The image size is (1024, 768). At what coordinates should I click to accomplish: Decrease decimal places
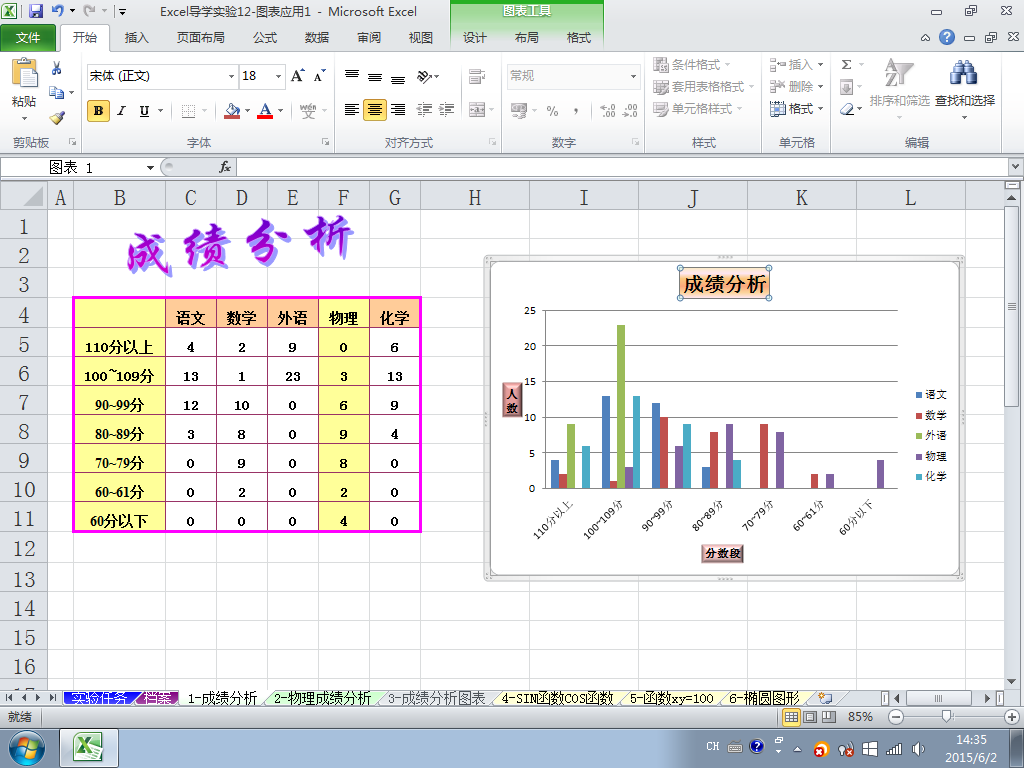[630, 110]
